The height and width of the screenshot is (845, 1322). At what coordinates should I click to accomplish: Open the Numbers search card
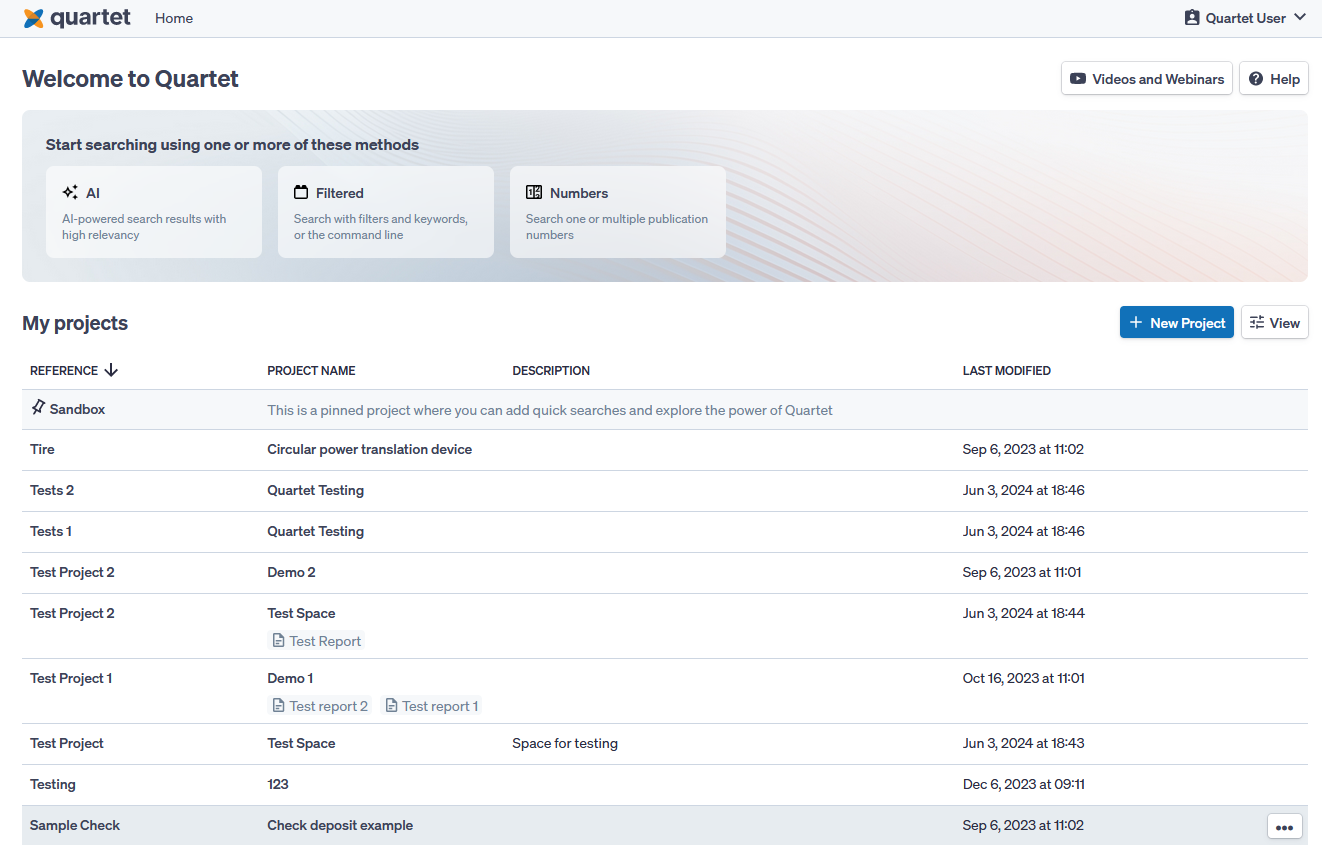pyautogui.click(x=617, y=212)
